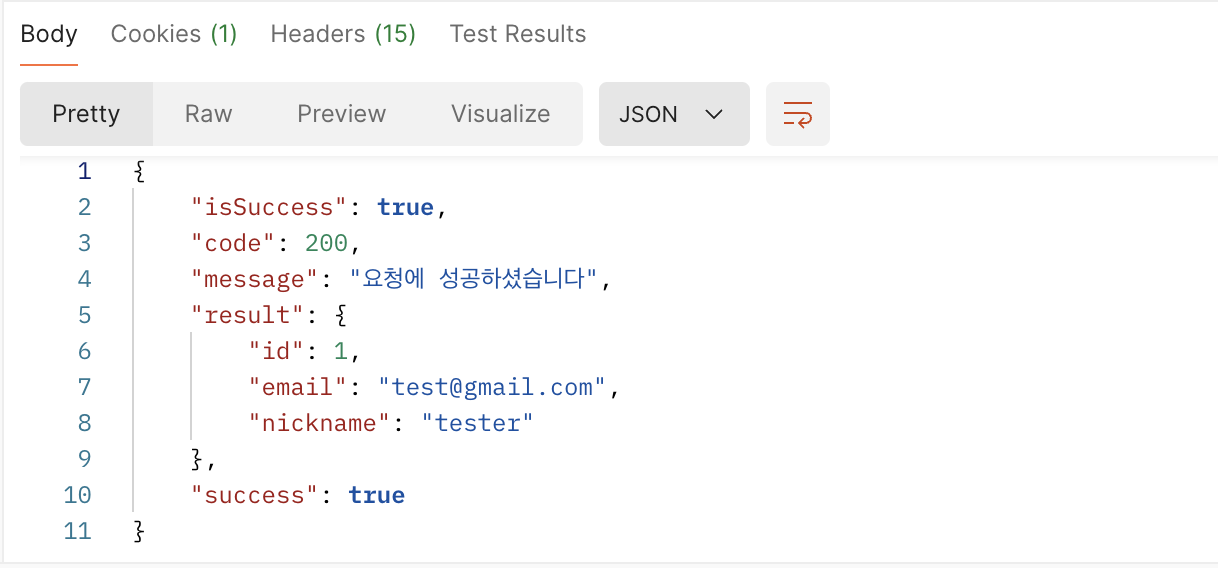The image size is (1218, 568).
Task: Switch to Preview response view
Action: point(341,114)
